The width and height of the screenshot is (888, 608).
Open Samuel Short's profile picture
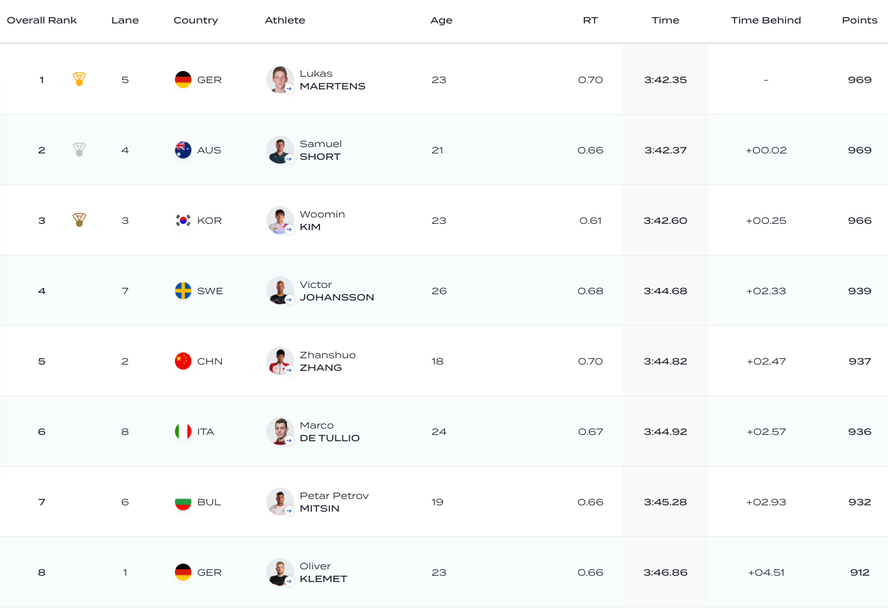(x=279, y=150)
